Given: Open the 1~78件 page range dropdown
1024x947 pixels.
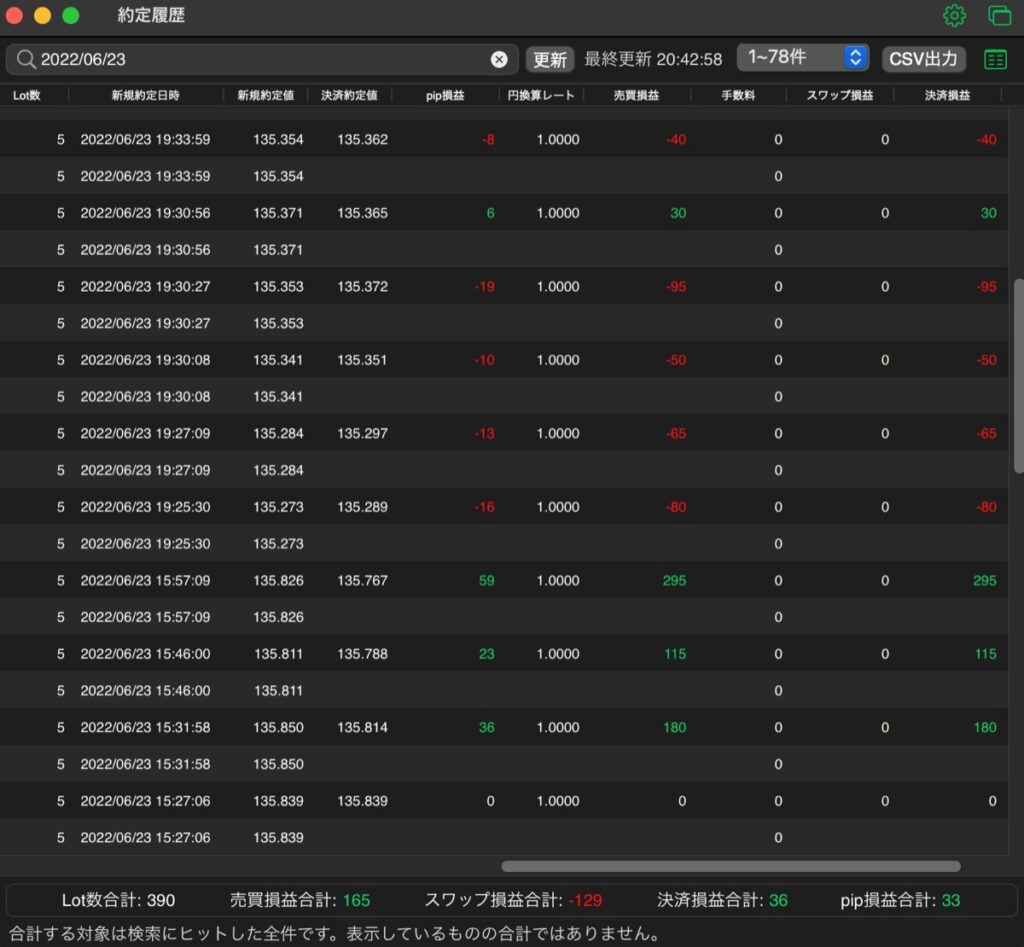Looking at the screenshot, I should 803,57.
